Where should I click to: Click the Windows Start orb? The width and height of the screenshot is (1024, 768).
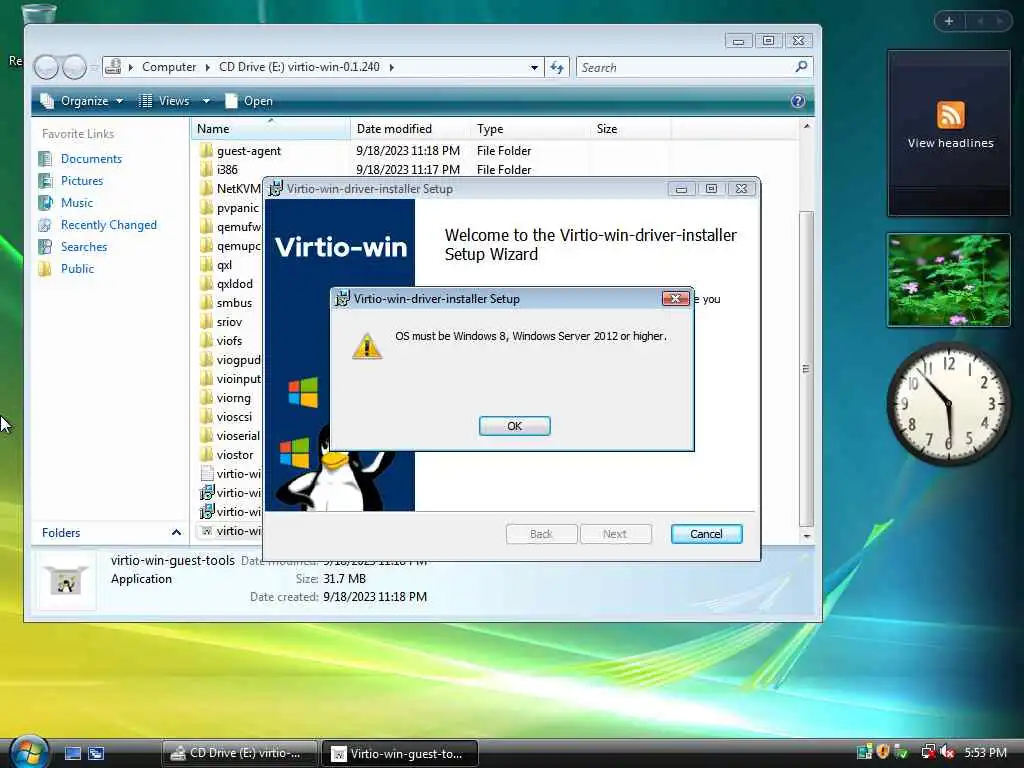pos(29,752)
